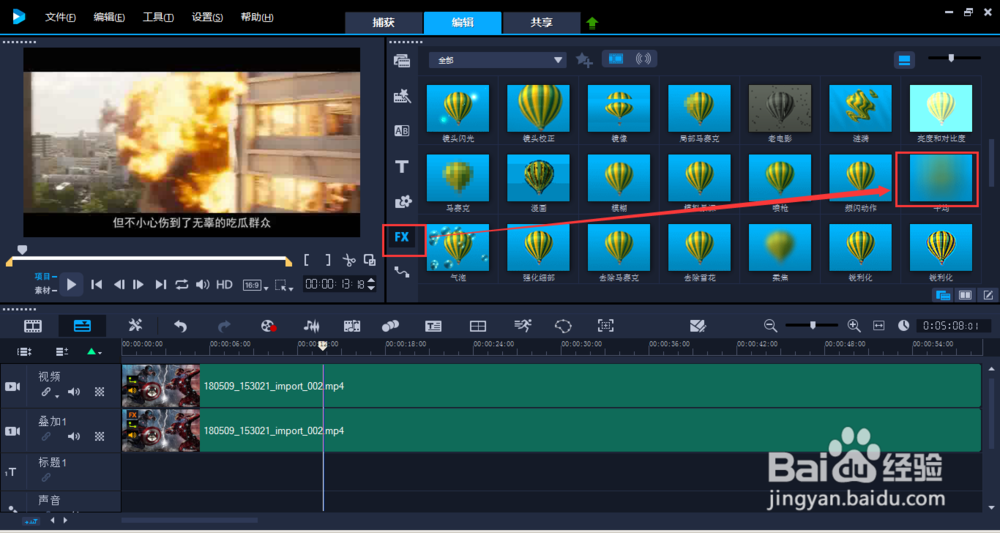Open the motion tracking runner icon

click(x=522, y=326)
